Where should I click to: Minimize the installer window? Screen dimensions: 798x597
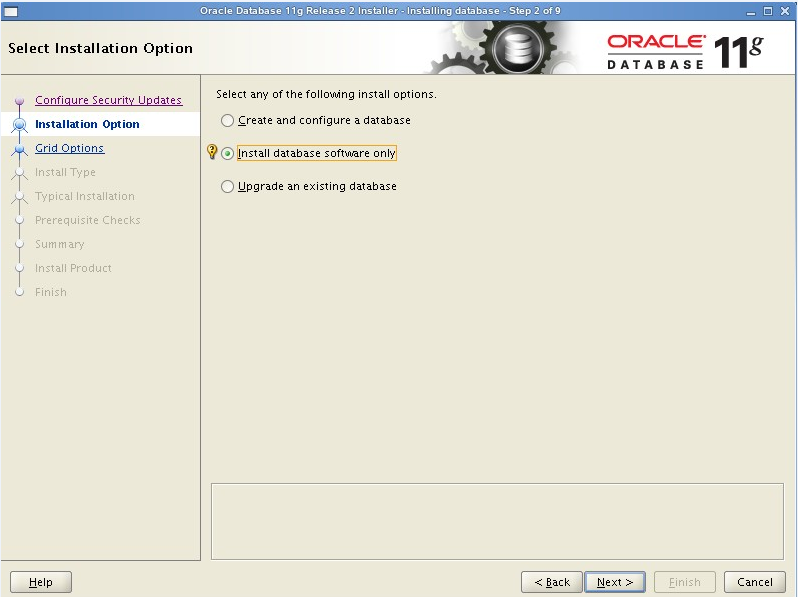[751, 10]
